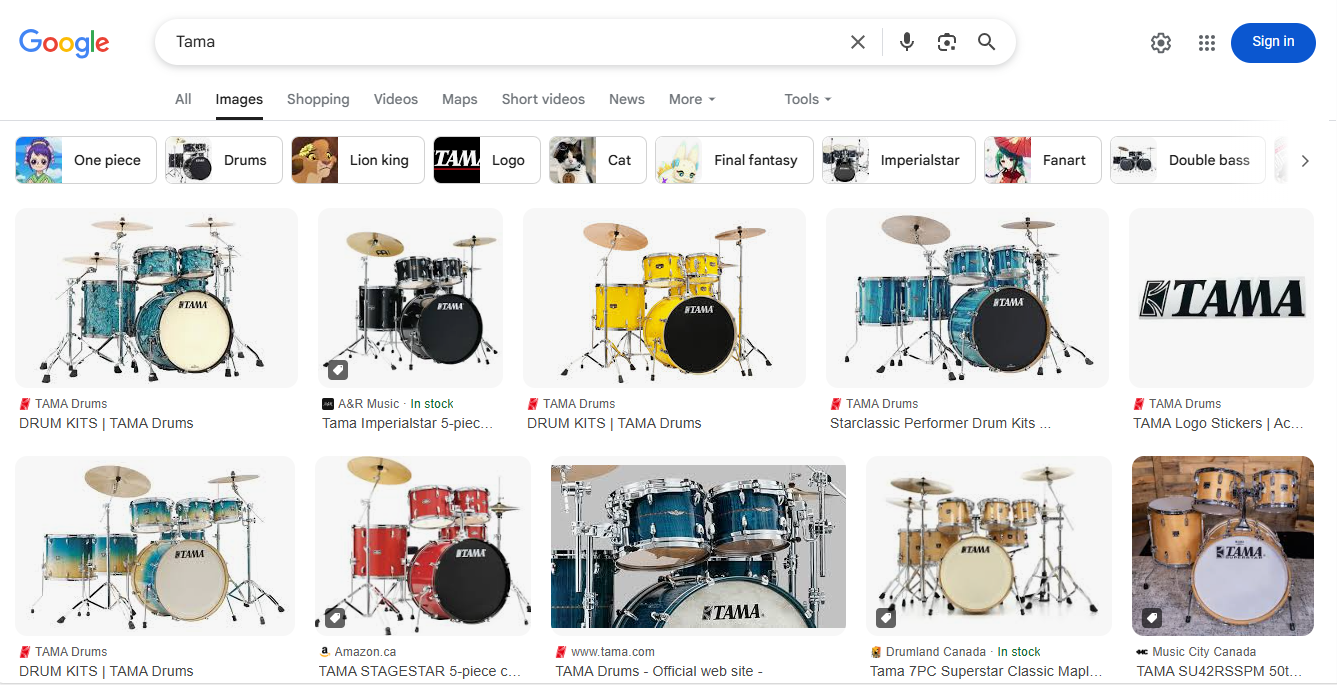Image resolution: width=1337 pixels, height=685 pixels.
Task: Open the Starclassic Performer Drum Kits link
Action: (x=941, y=423)
